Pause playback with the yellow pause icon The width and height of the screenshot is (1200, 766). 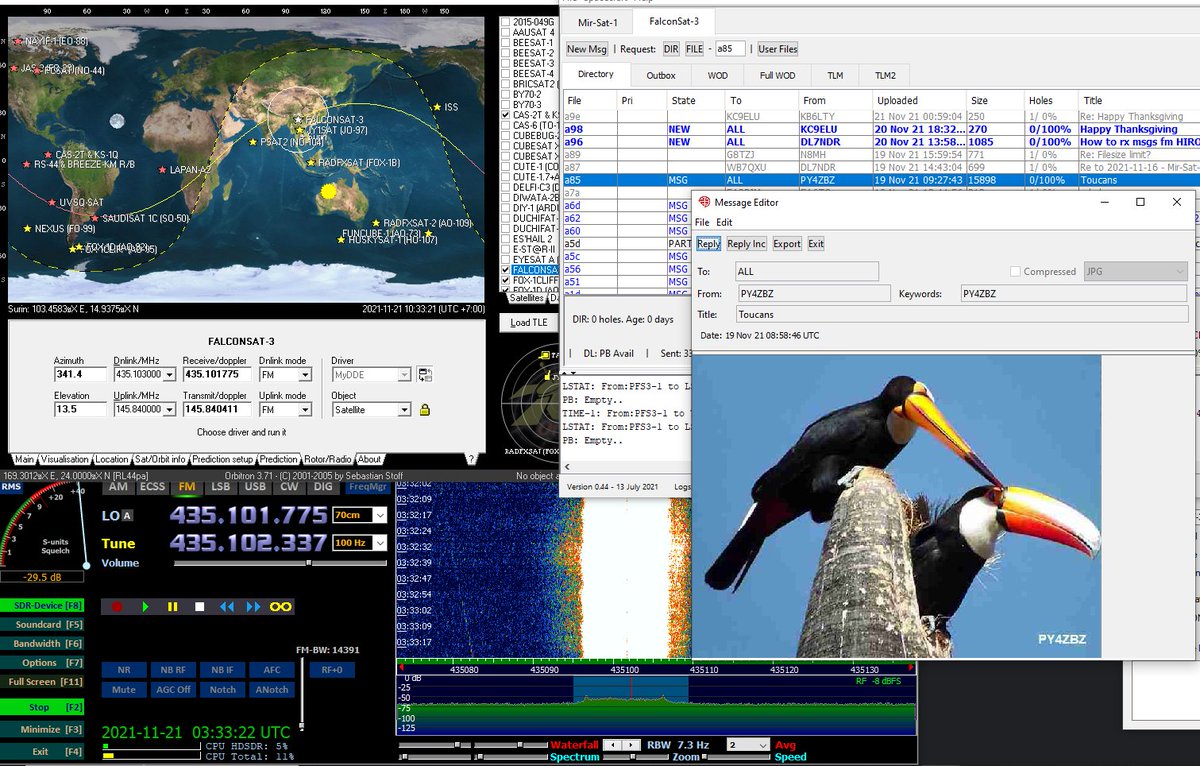click(172, 607)
